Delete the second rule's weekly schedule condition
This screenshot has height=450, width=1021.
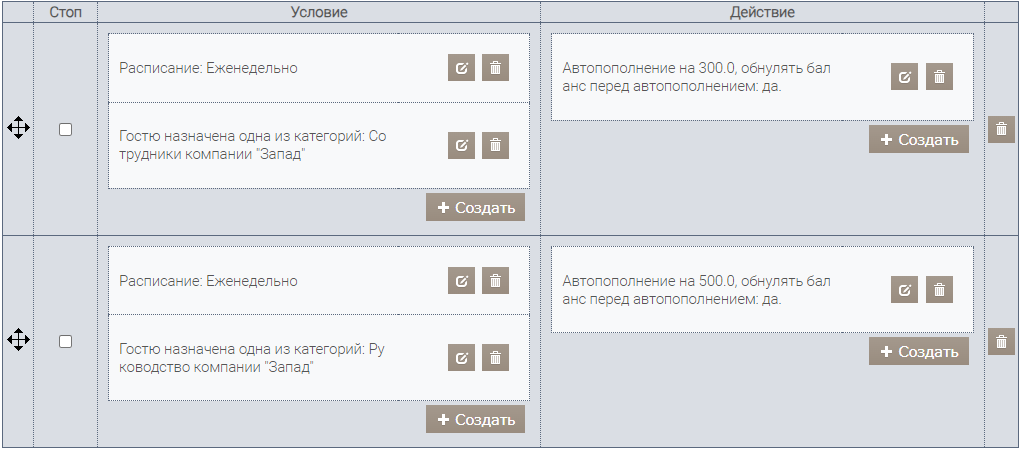click(495, 281)
